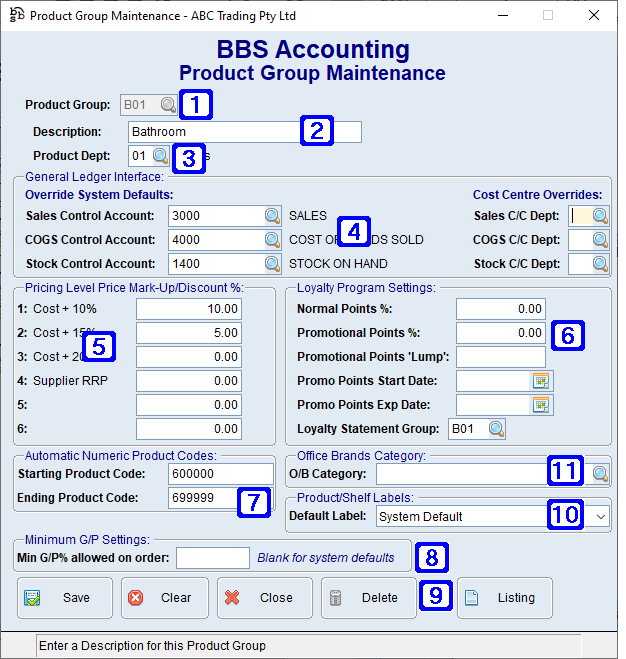Screen dimensions: 626x659
Task: Search Loyalty Statement Group lookup icon
Action: 497,429
